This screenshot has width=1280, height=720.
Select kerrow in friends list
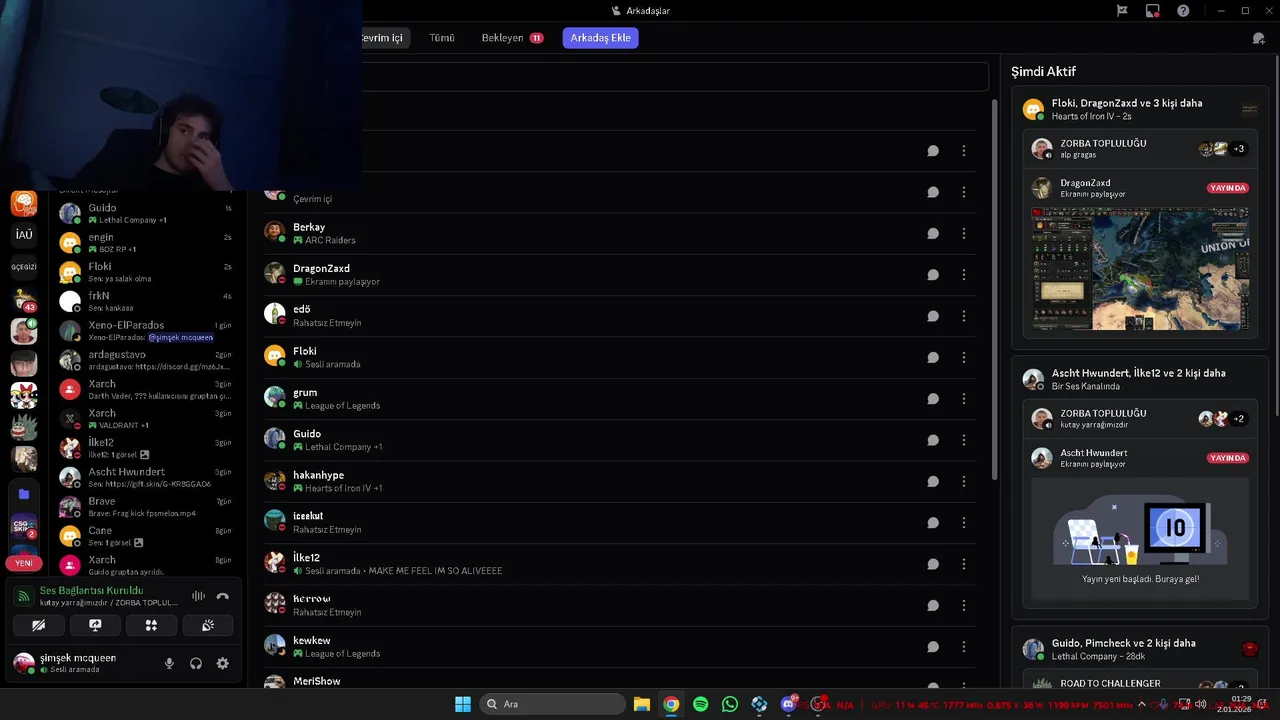[620, 605]
